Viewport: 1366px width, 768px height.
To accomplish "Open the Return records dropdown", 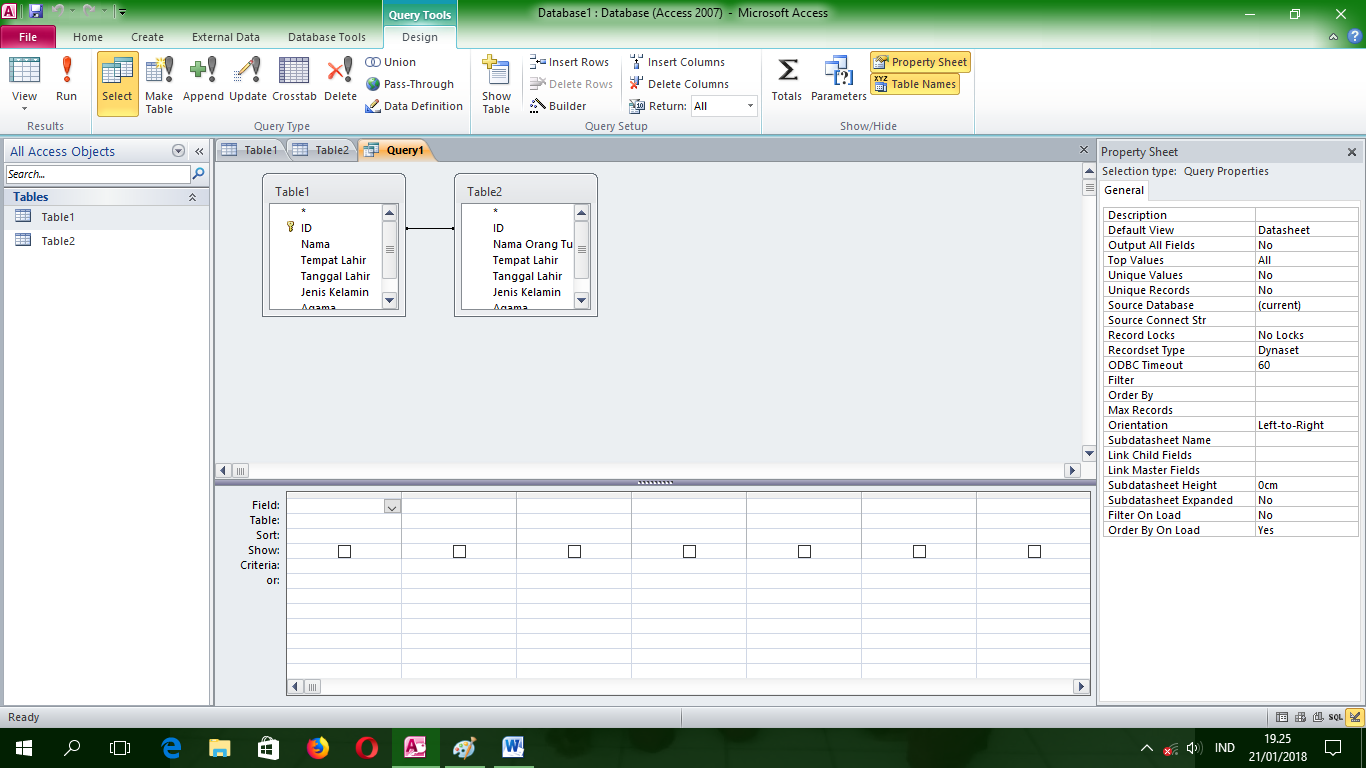I will 749,105.
